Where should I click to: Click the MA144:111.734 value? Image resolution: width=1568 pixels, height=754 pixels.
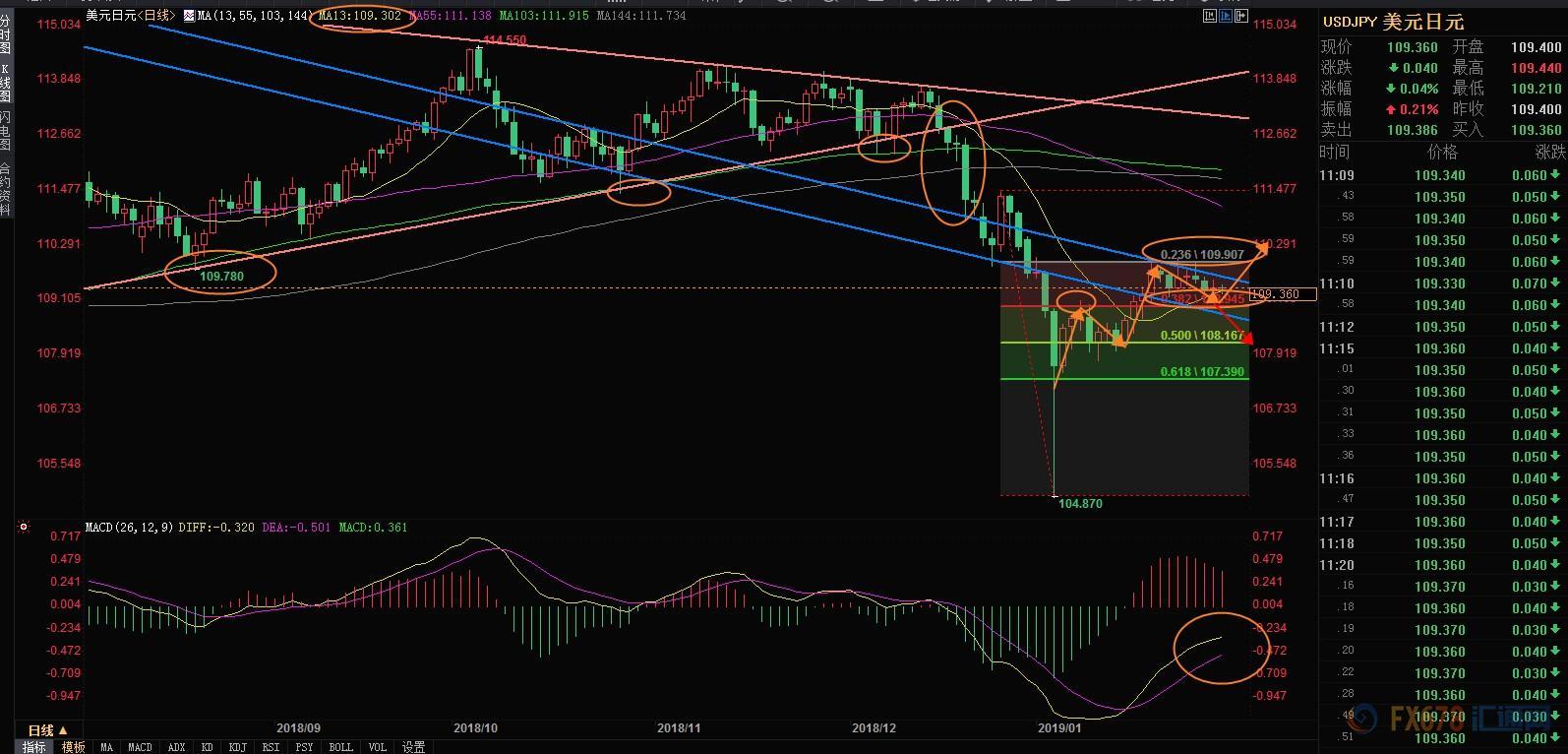(641, 16)
